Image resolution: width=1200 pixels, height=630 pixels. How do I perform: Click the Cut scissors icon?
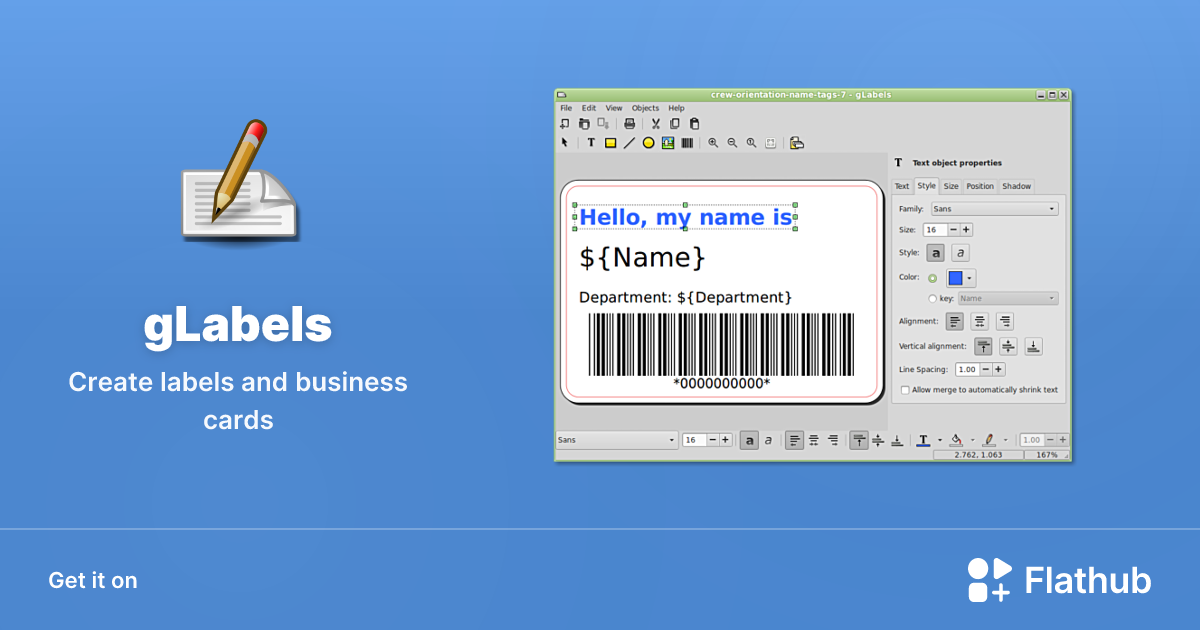656,124
